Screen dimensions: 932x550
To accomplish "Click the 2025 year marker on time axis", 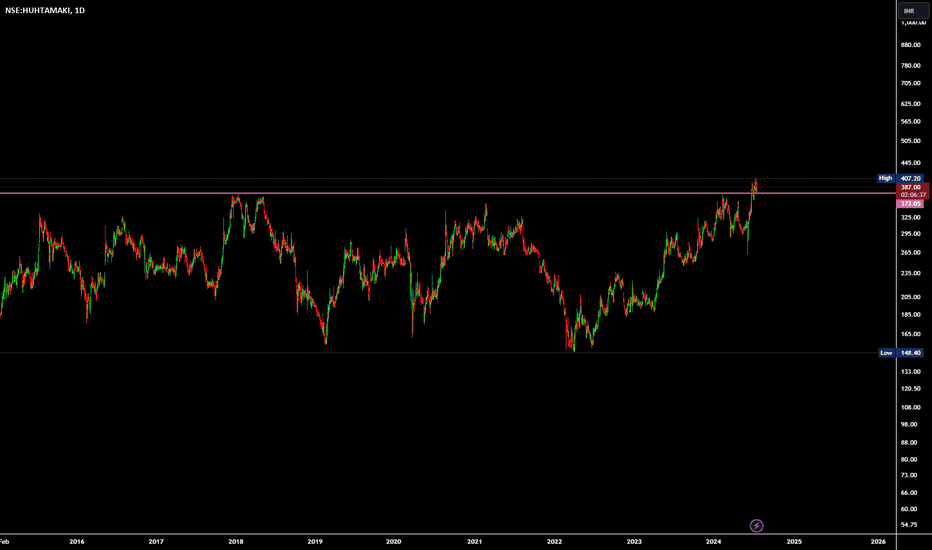I will point(794,542).
